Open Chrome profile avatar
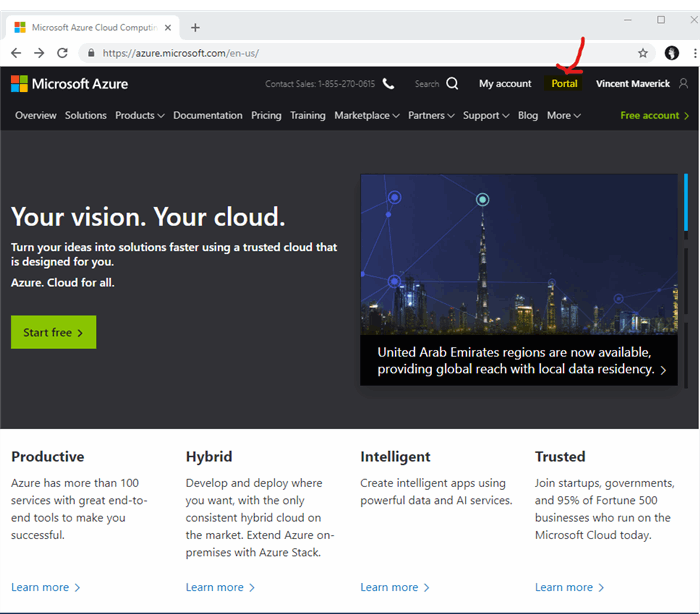The image size is (700, 614). coord(671,53)
